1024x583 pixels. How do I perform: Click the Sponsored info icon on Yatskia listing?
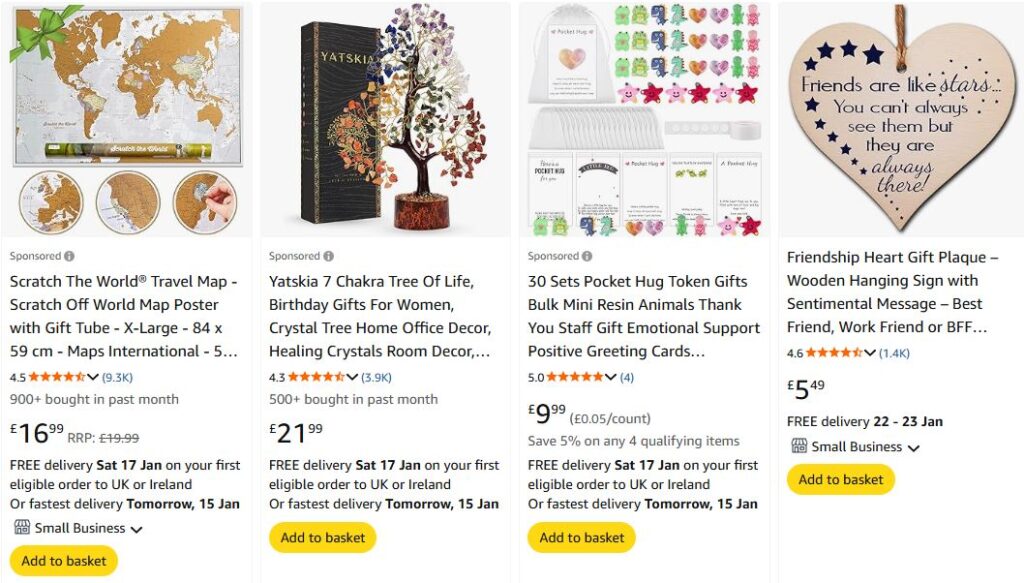[x=328, y=256]
